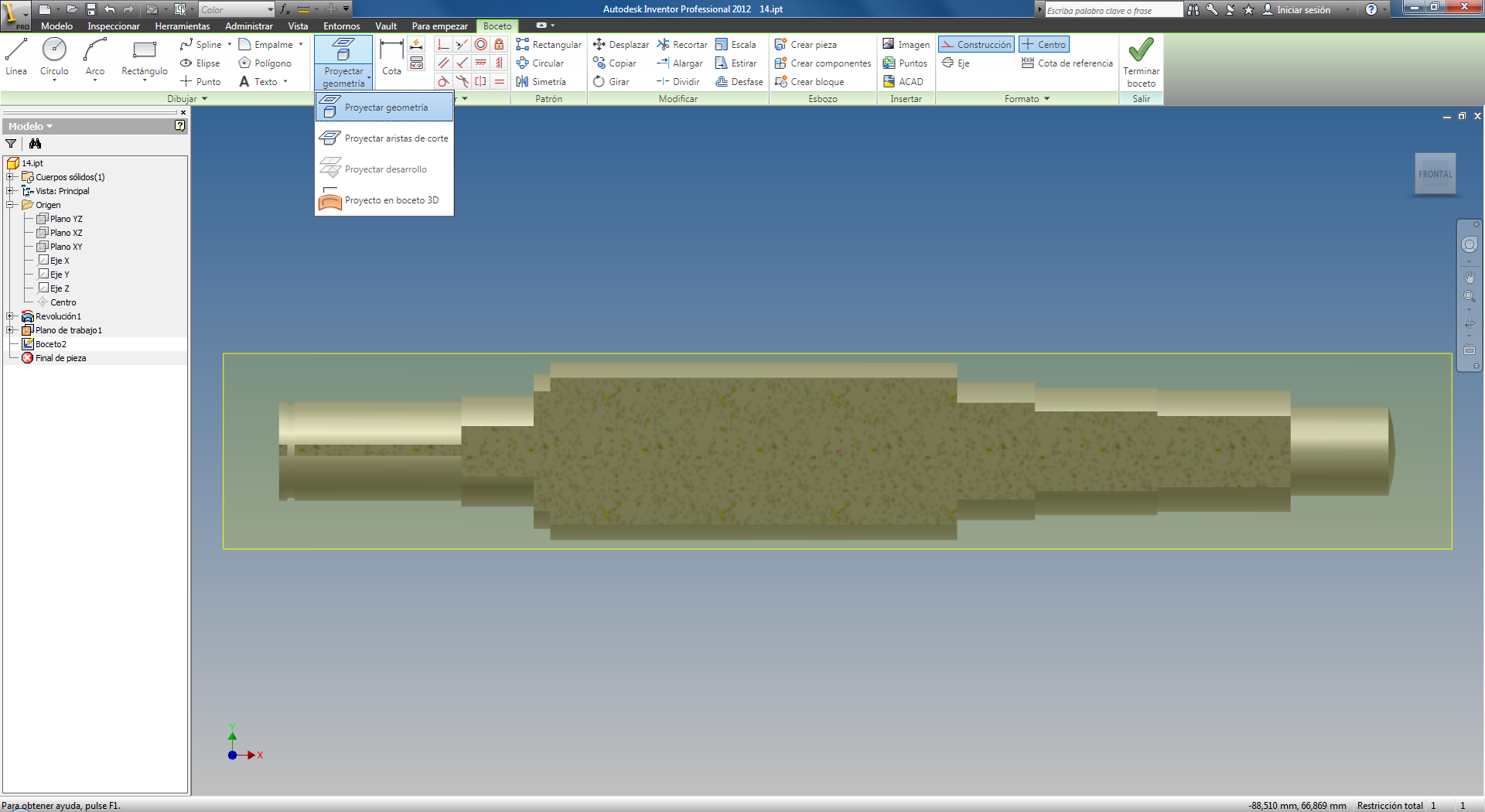Apply the concentric constraint icon

click(x=481, y=45)
